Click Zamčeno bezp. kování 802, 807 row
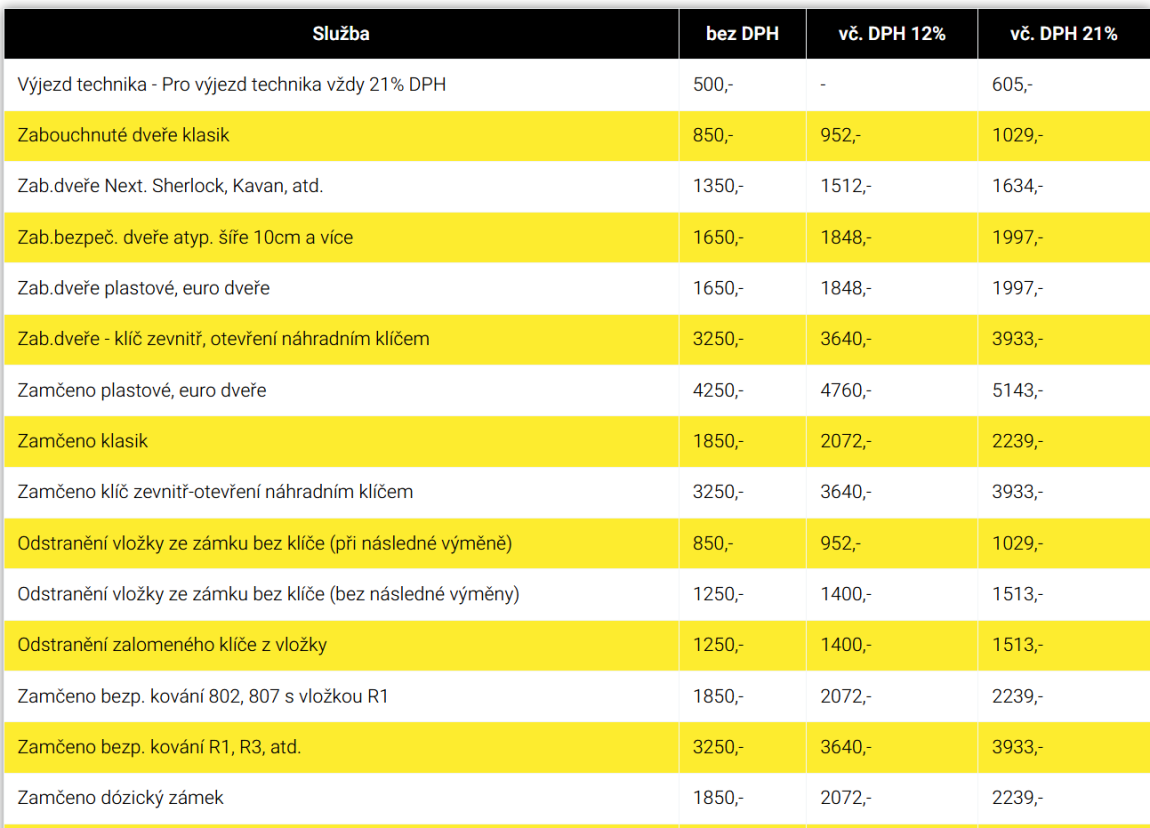1150x828 pixels. click(x=577, y=696)
